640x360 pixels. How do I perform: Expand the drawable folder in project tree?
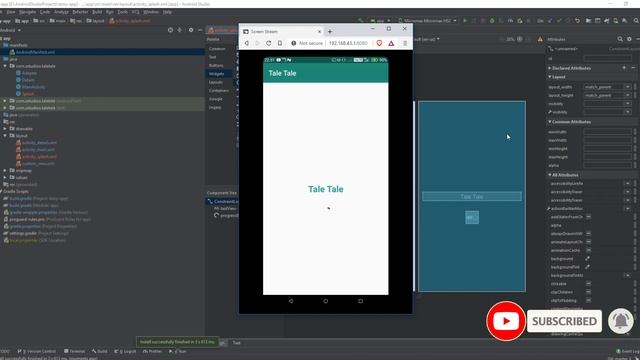point(5,129)
